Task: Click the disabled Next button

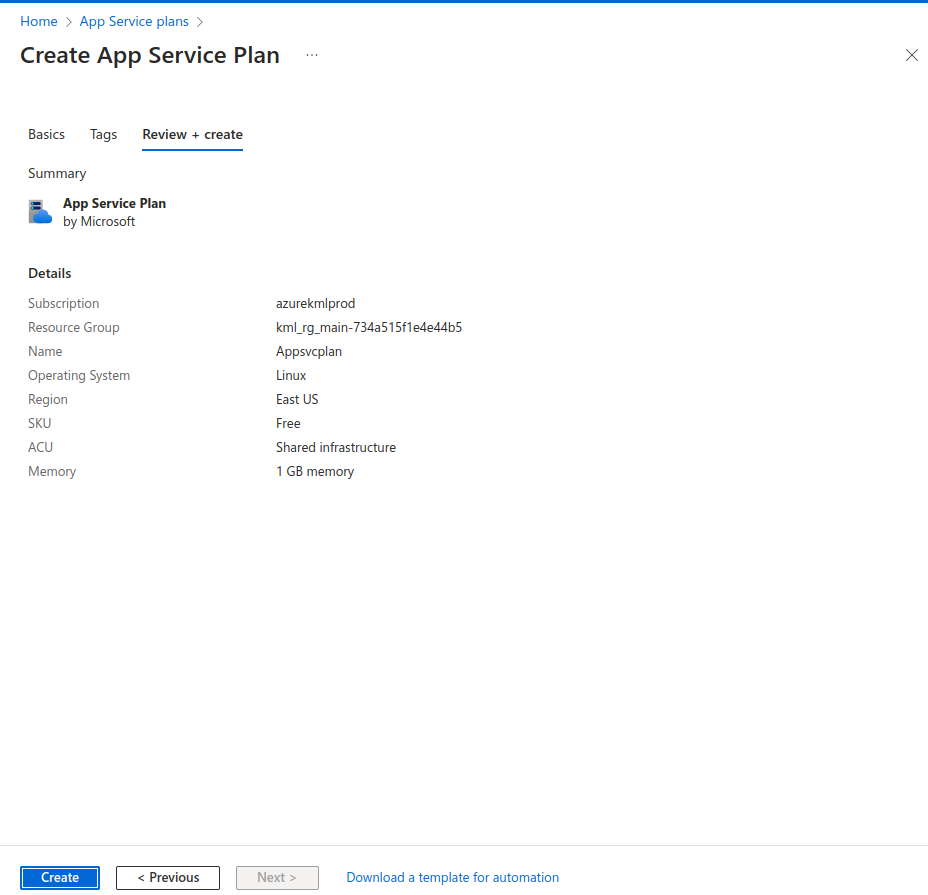Action: tap(277, 877)
